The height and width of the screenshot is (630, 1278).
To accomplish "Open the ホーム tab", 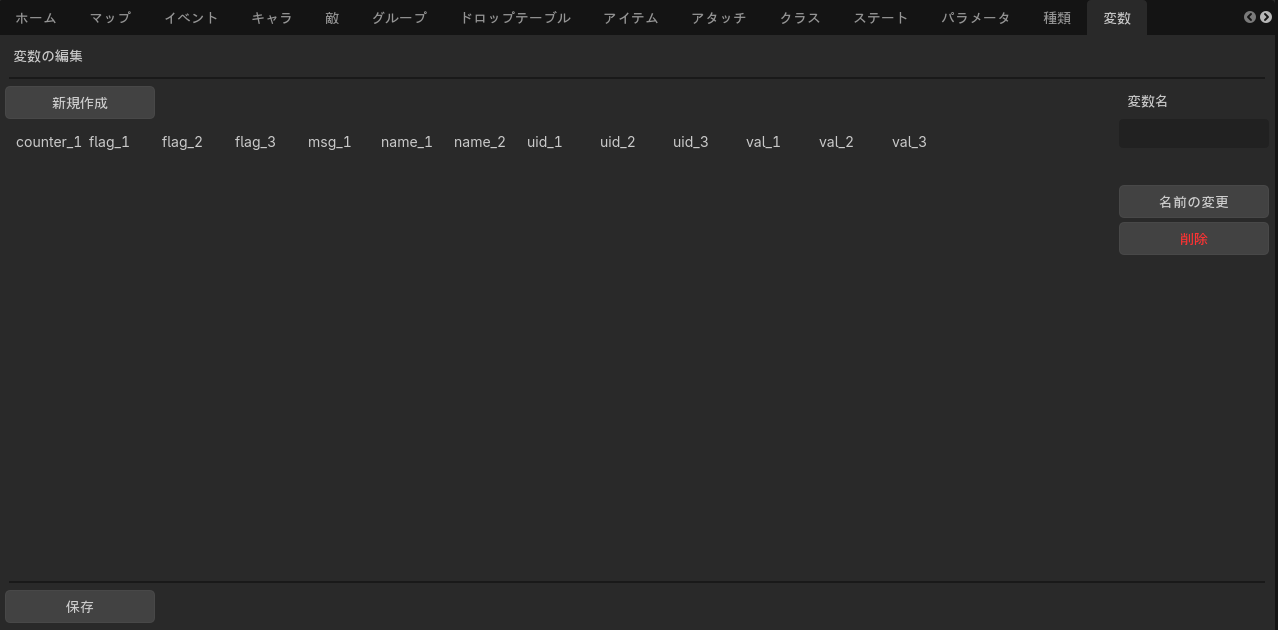I will click(x=36, y=18).
